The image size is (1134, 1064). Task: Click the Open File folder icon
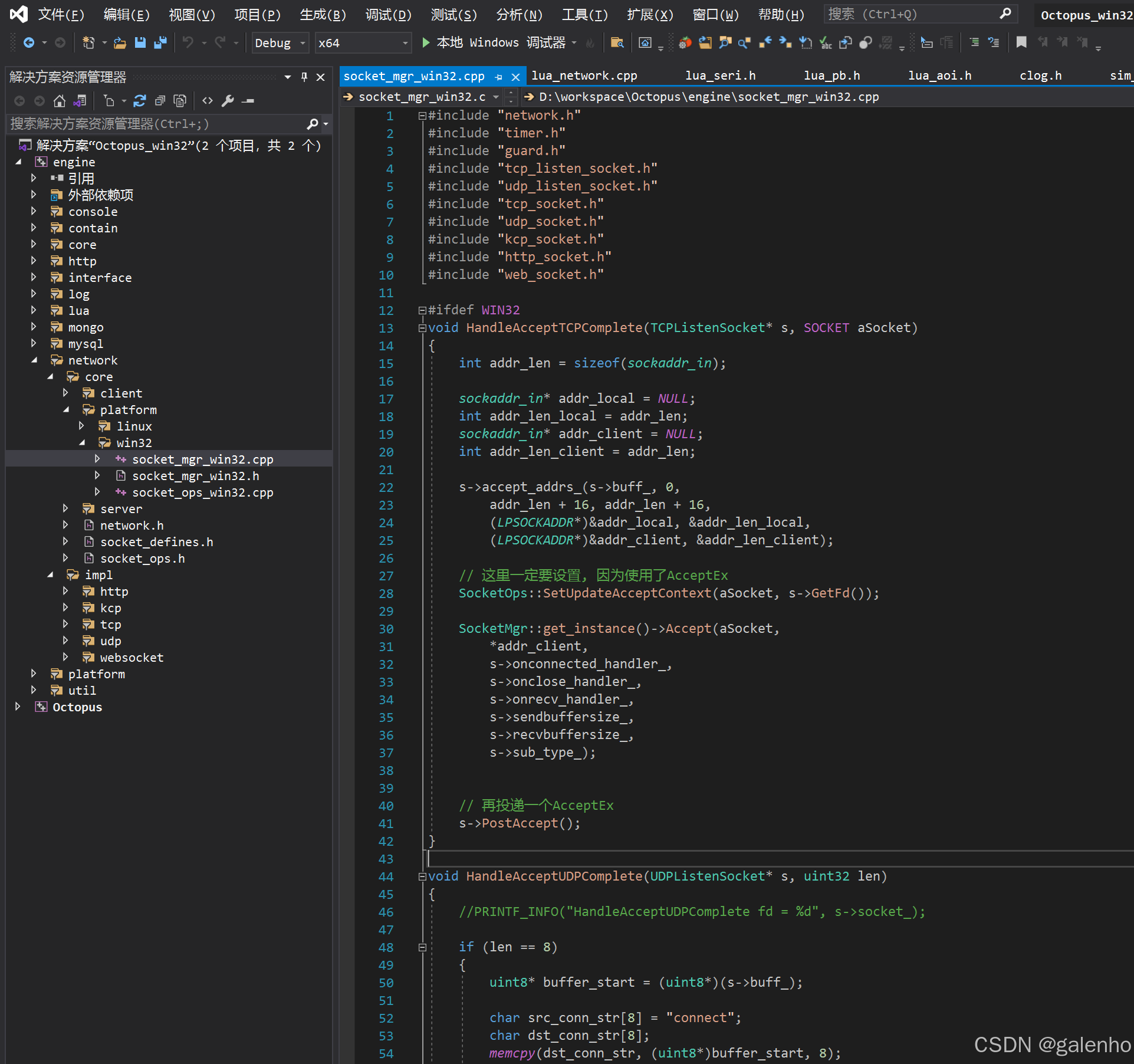click(x=120, y=42)
